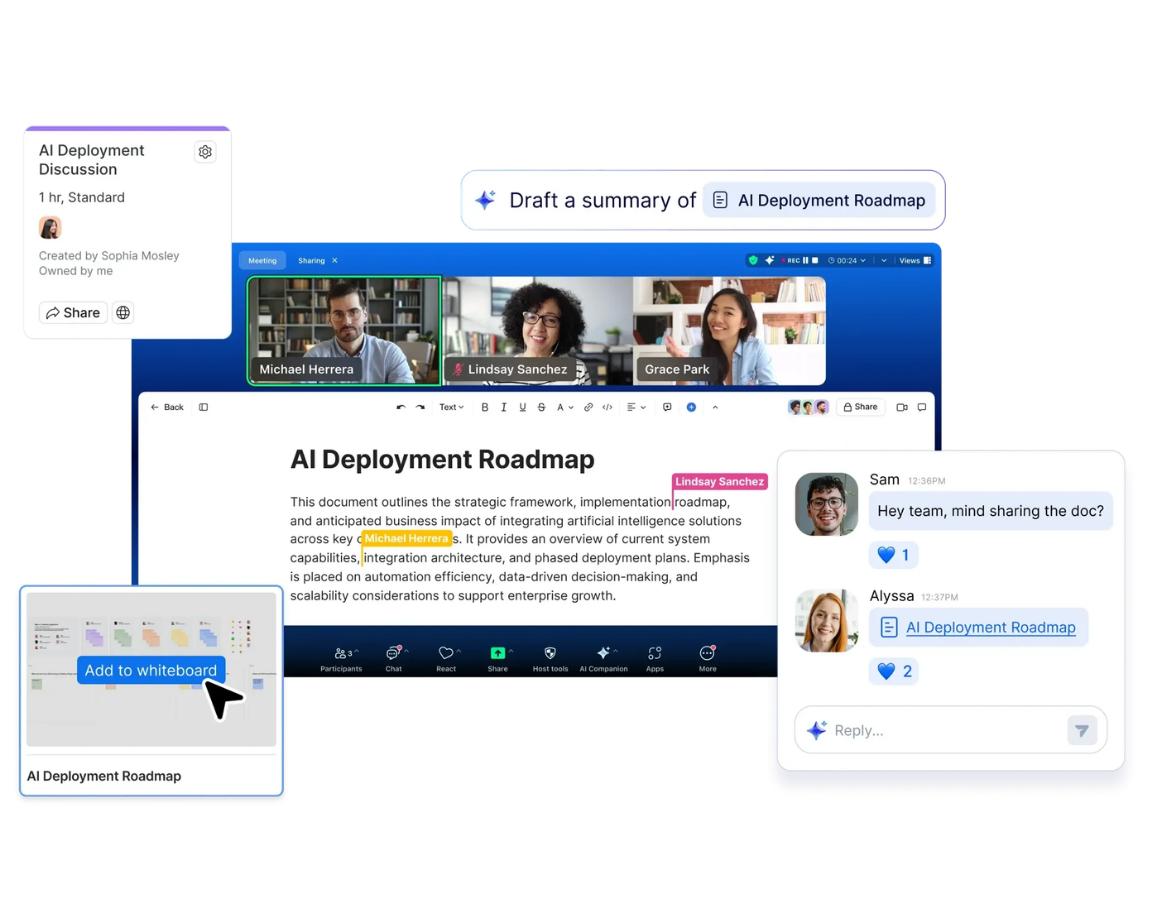Collapse the formatting toolbar with caret
Image resolution: width=1152 pixels, height=919 pixels.
715,407
